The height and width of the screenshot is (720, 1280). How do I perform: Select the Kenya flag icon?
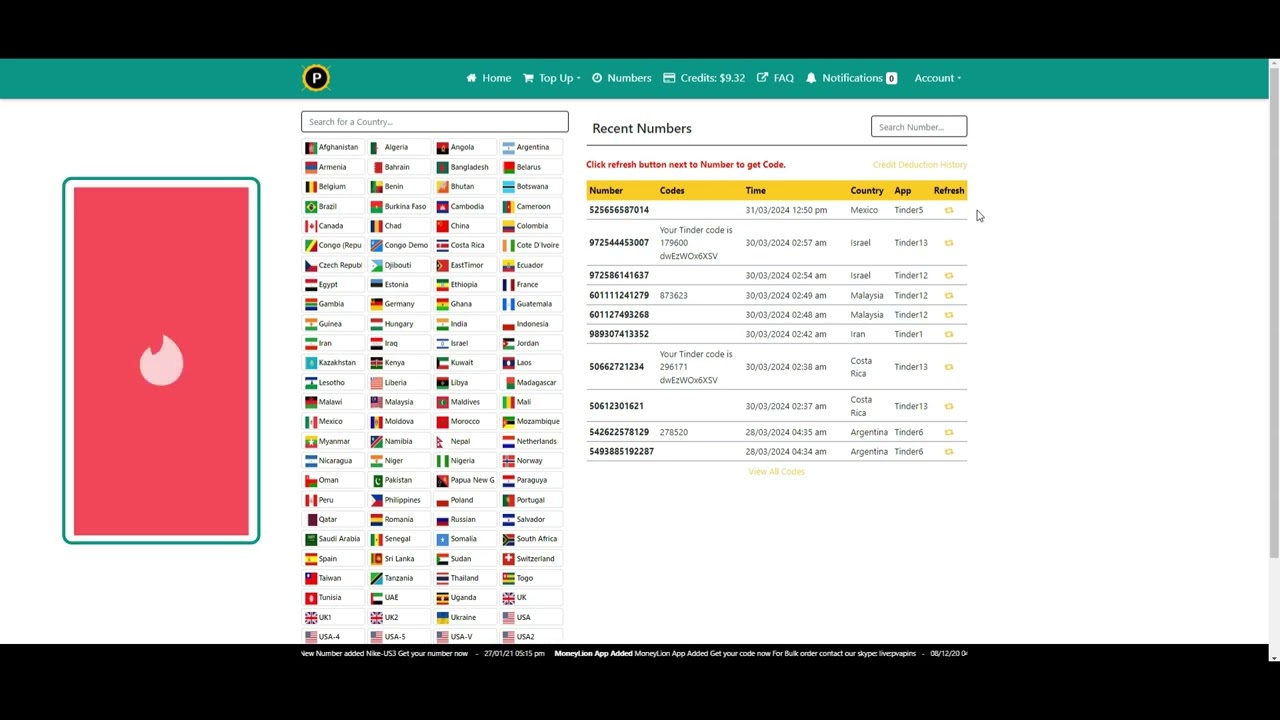pyautogui.click(x=376, y=363)
